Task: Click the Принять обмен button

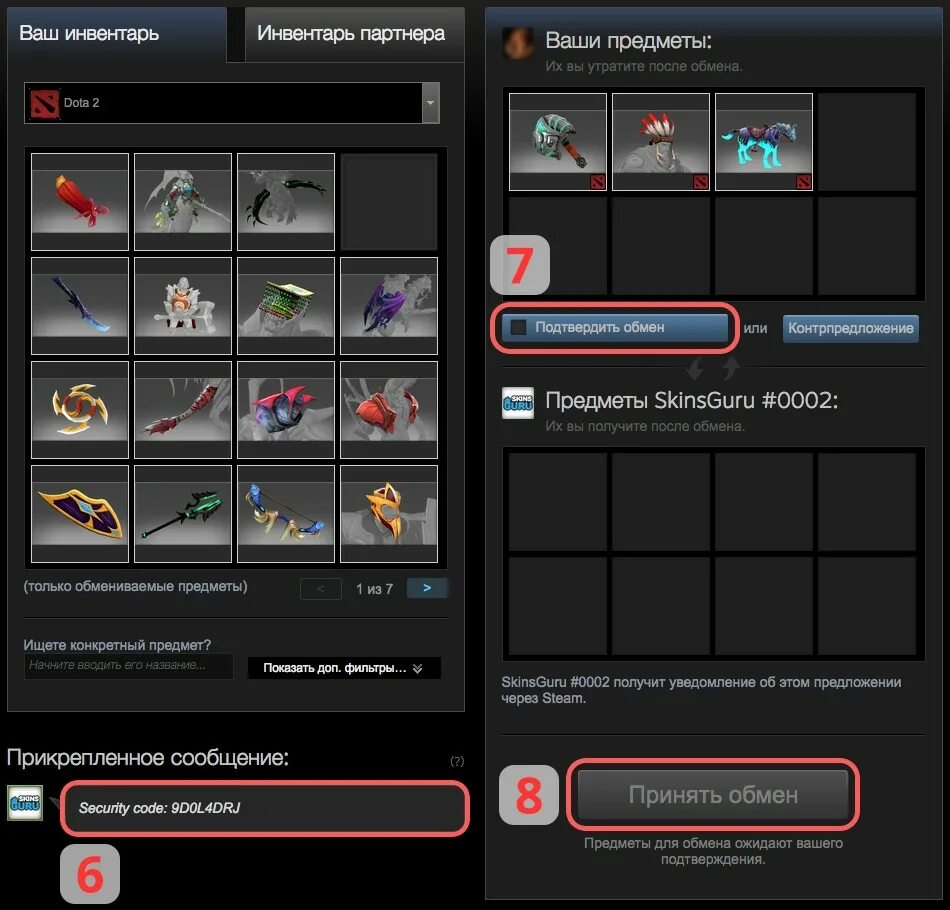Action: [712, 794]
